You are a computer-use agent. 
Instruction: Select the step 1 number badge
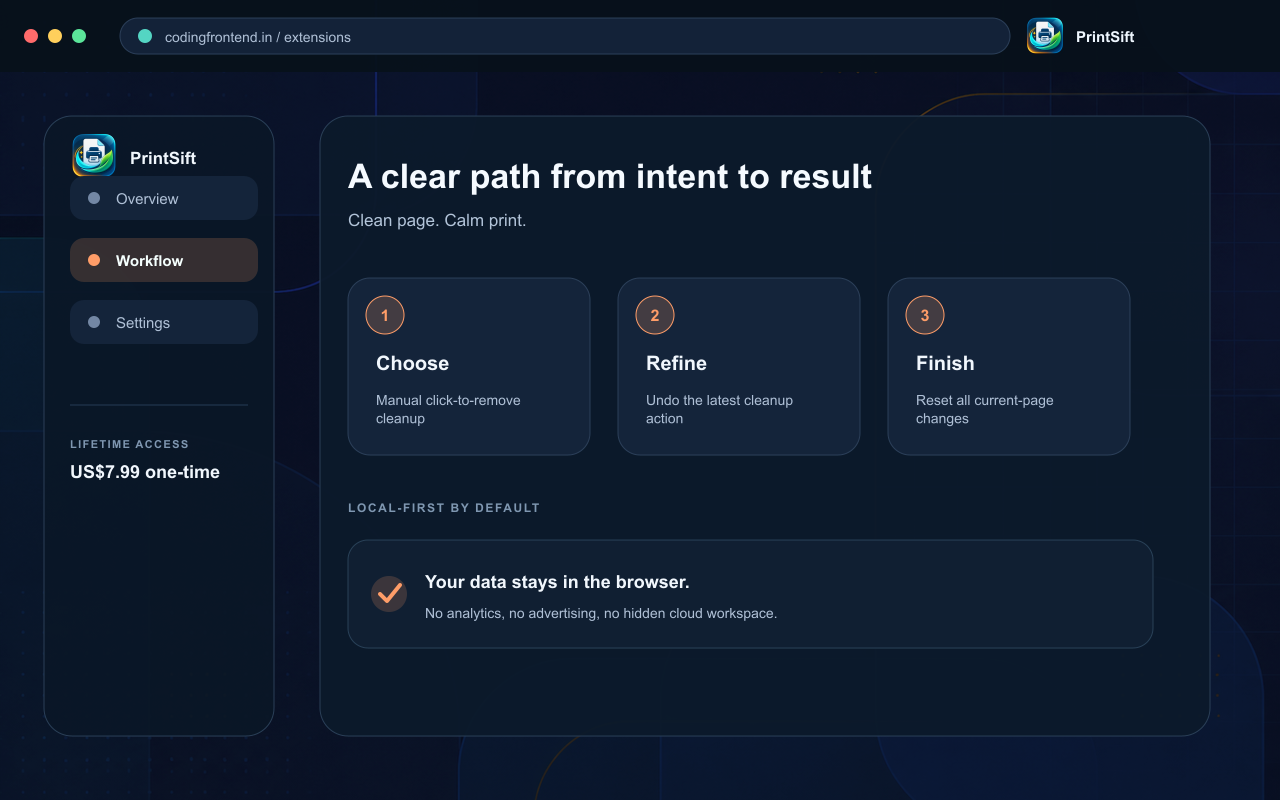(x=385, y=315)
